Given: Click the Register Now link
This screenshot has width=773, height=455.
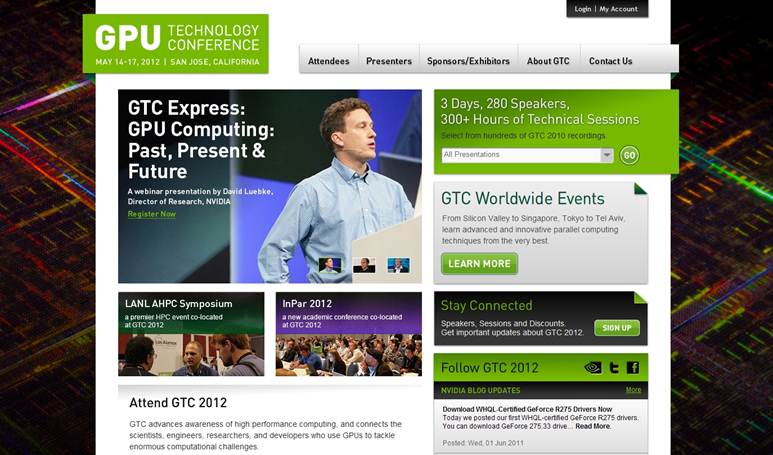Looking at the screenshot, I should (x=152, y=214).
